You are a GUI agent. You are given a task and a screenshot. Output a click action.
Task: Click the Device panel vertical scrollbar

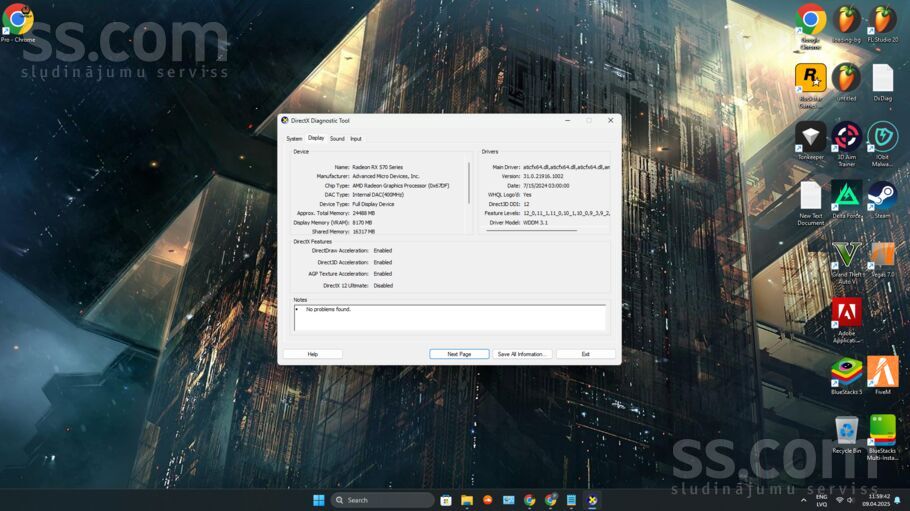(x=469, y=183)
